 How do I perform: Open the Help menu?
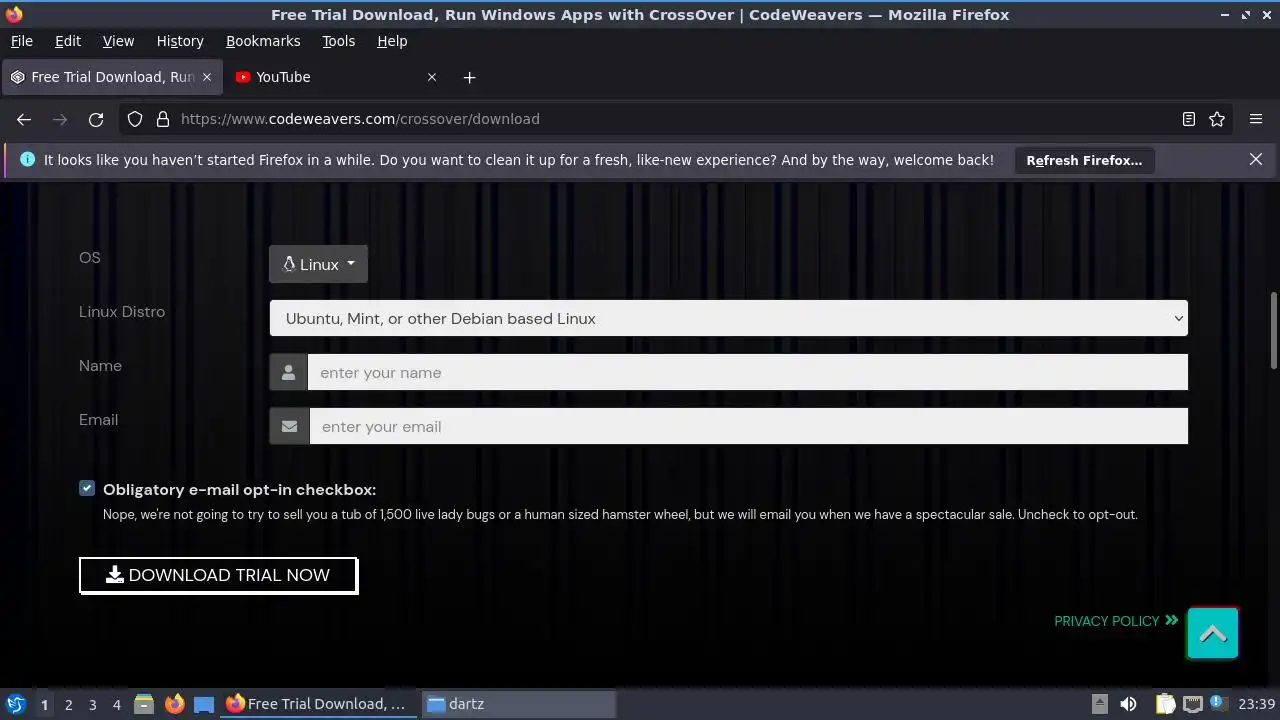(392, 41)
